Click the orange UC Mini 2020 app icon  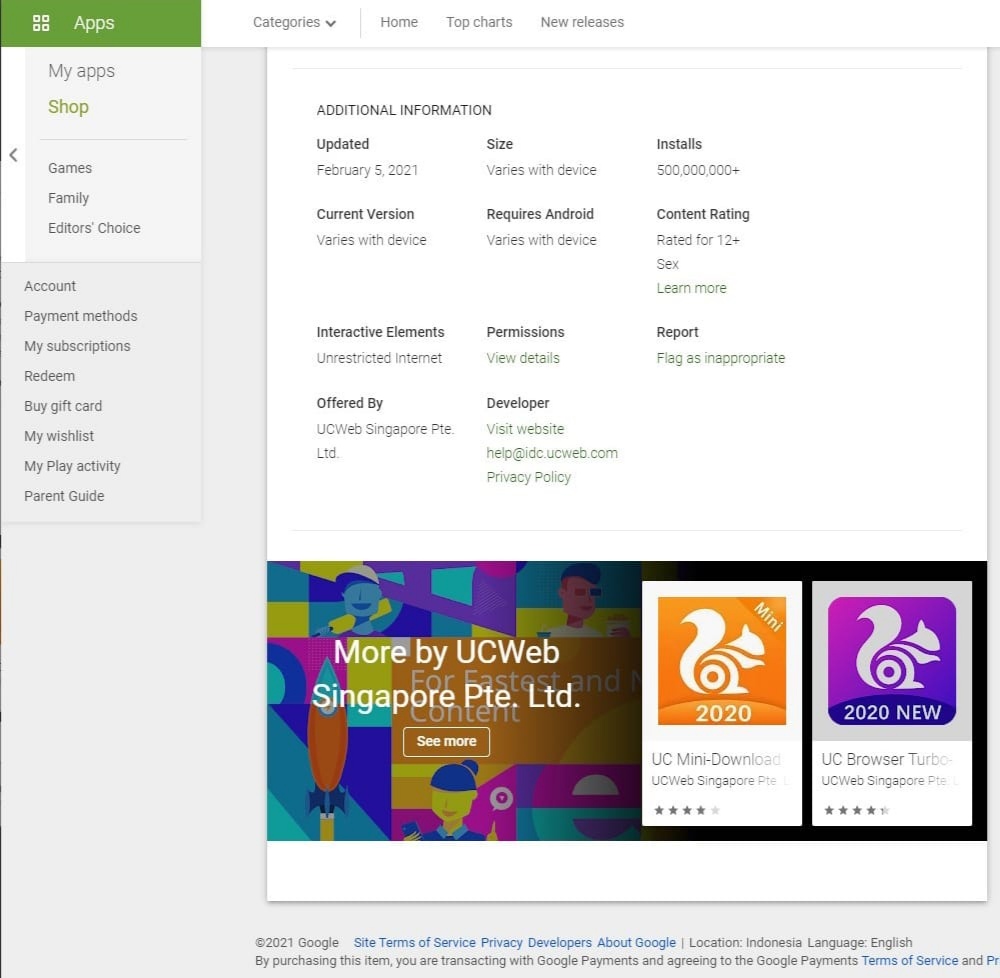[x=721, y=661]
